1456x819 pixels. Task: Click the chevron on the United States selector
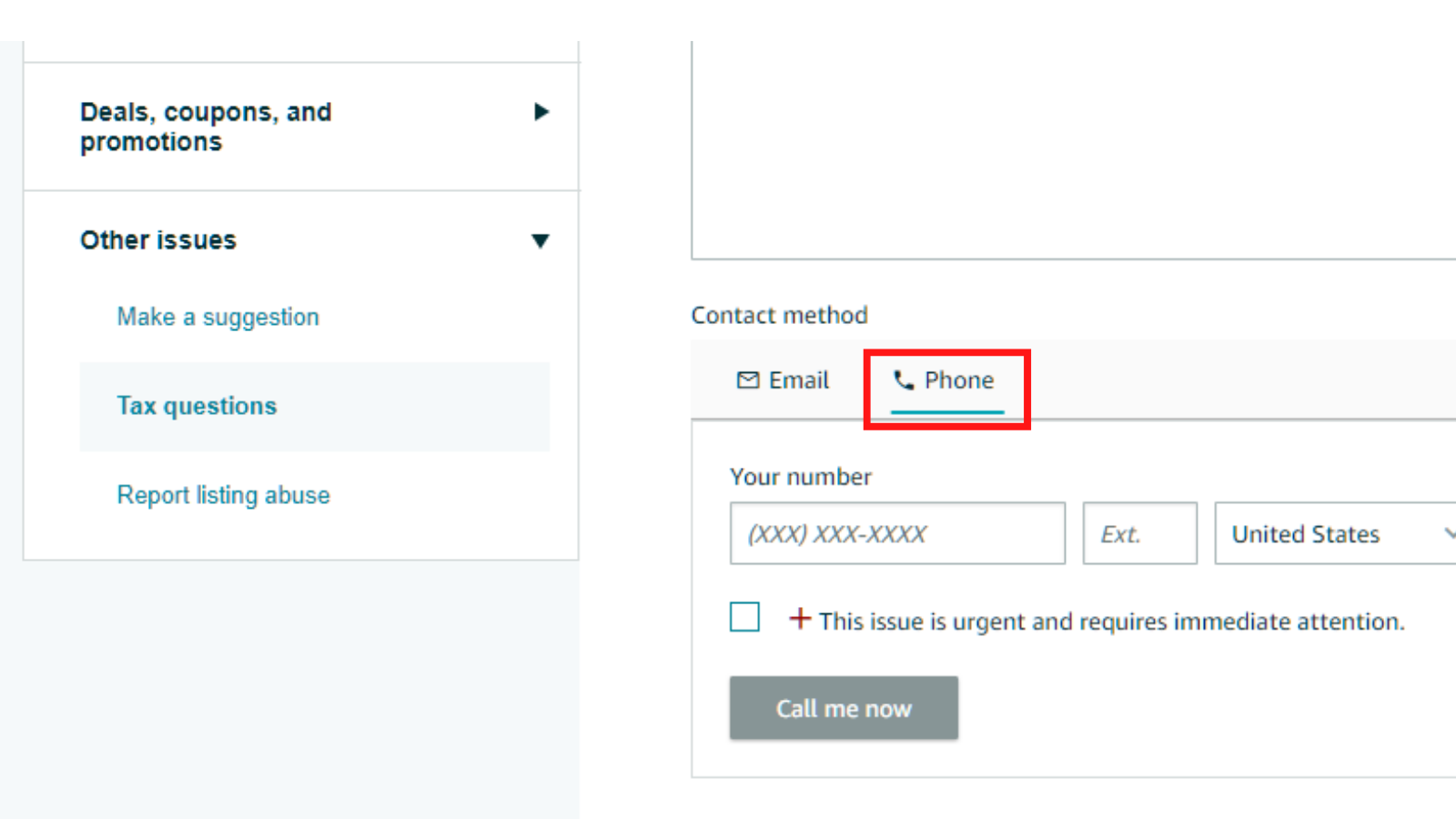coord(1451,533)
